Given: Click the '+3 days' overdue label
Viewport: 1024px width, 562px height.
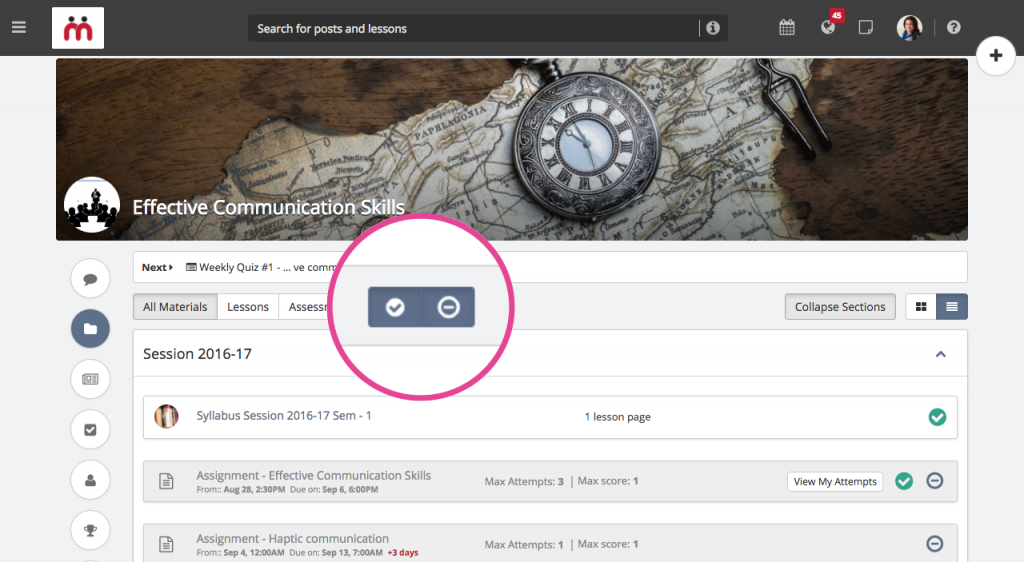Looking at the screenshot, I should click(403, 553).
